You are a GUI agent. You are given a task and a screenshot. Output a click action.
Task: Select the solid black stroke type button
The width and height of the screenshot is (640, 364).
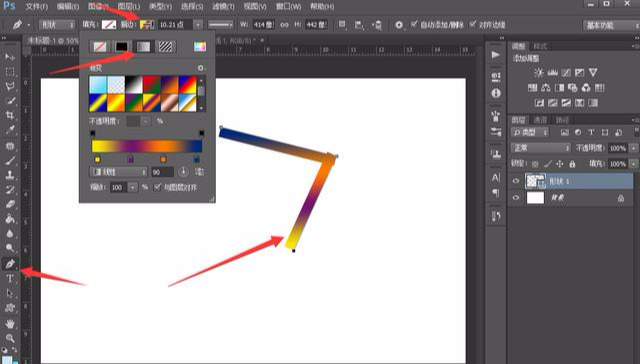coord(121,47)
